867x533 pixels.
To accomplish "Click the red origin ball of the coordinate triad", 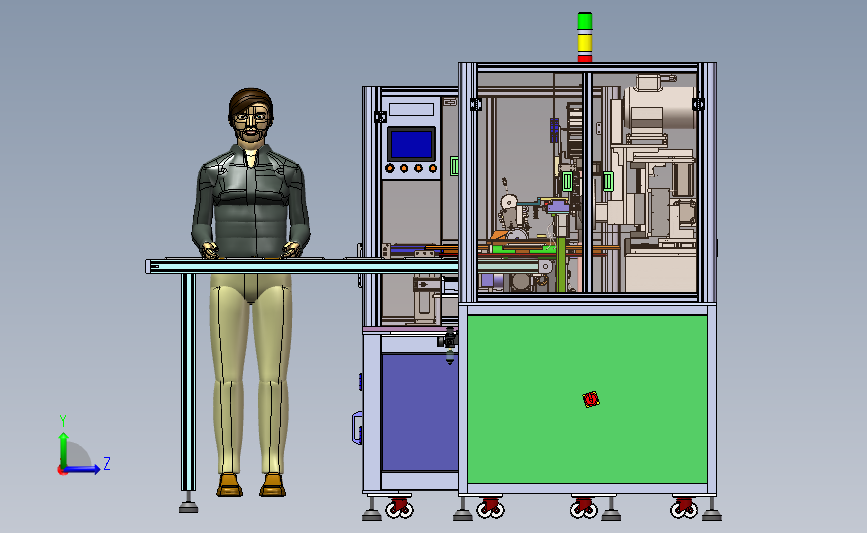I will coord(62,470).
